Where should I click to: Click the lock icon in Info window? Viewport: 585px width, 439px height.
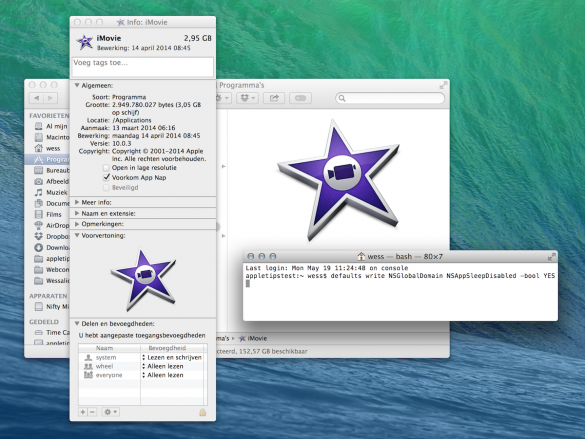click(x=203, y=412)
